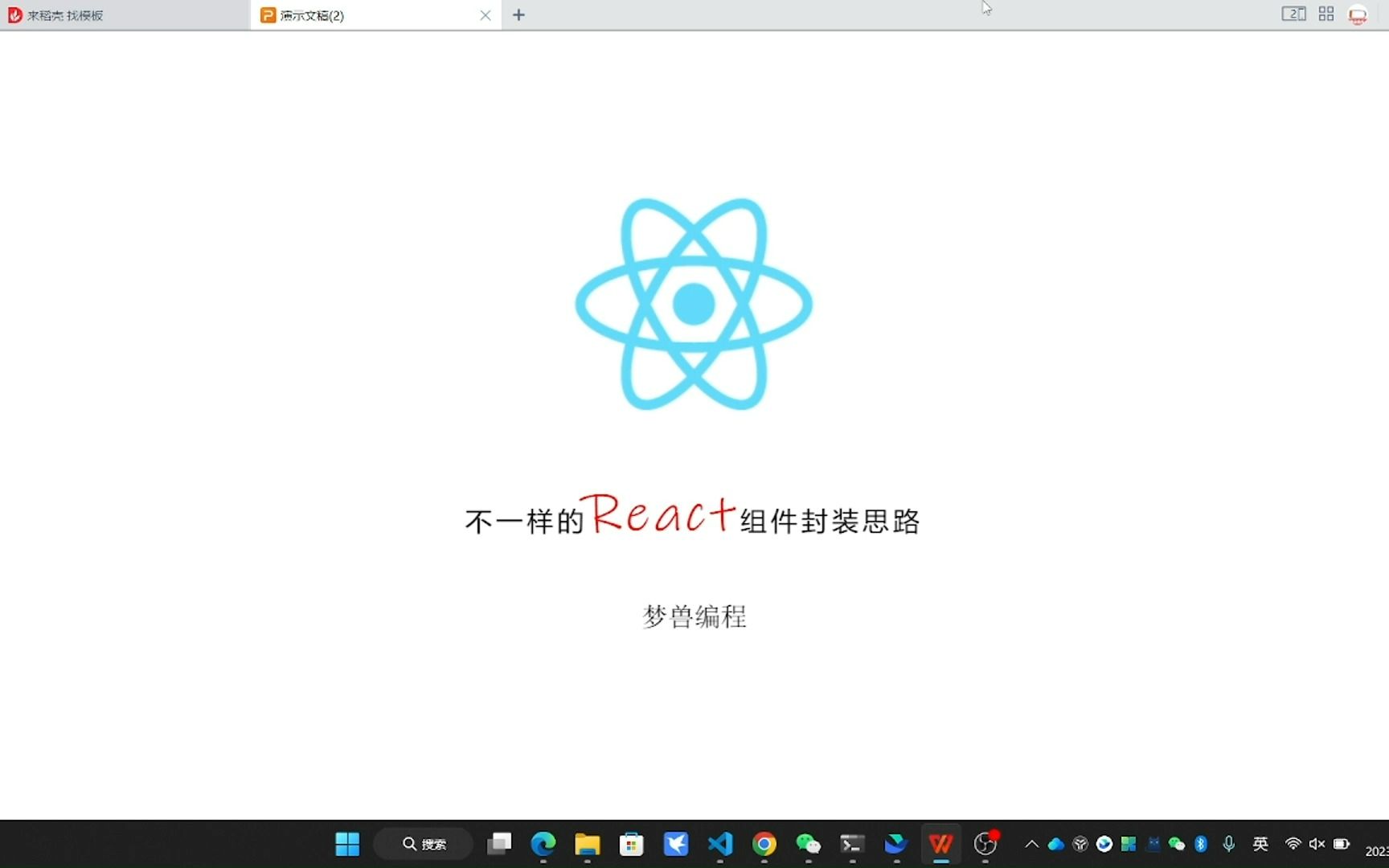
Task: Close the 演示文稿(2) tab
Action: coord(486,15)
